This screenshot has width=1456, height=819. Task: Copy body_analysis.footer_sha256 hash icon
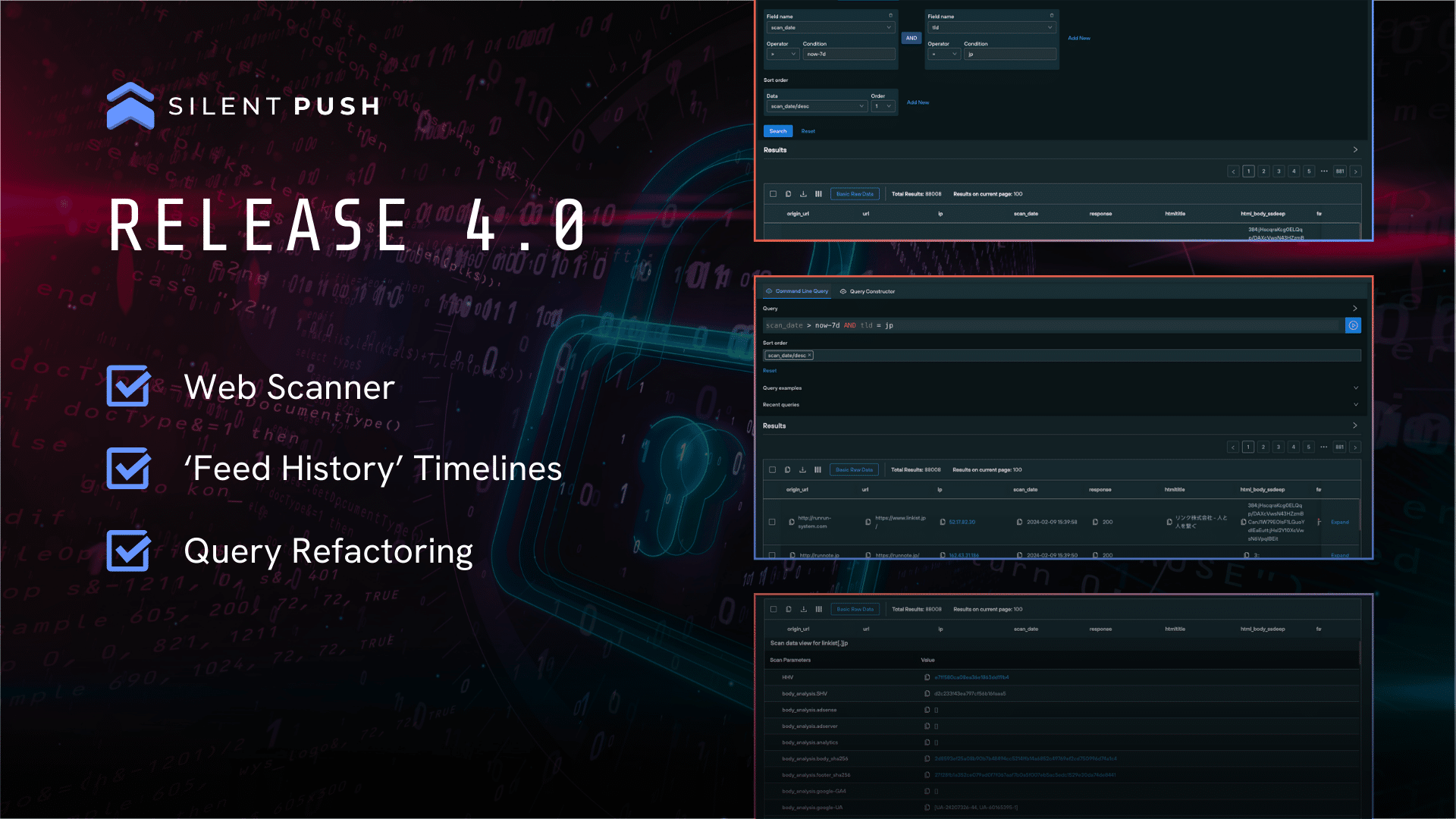tap(927, 775)
